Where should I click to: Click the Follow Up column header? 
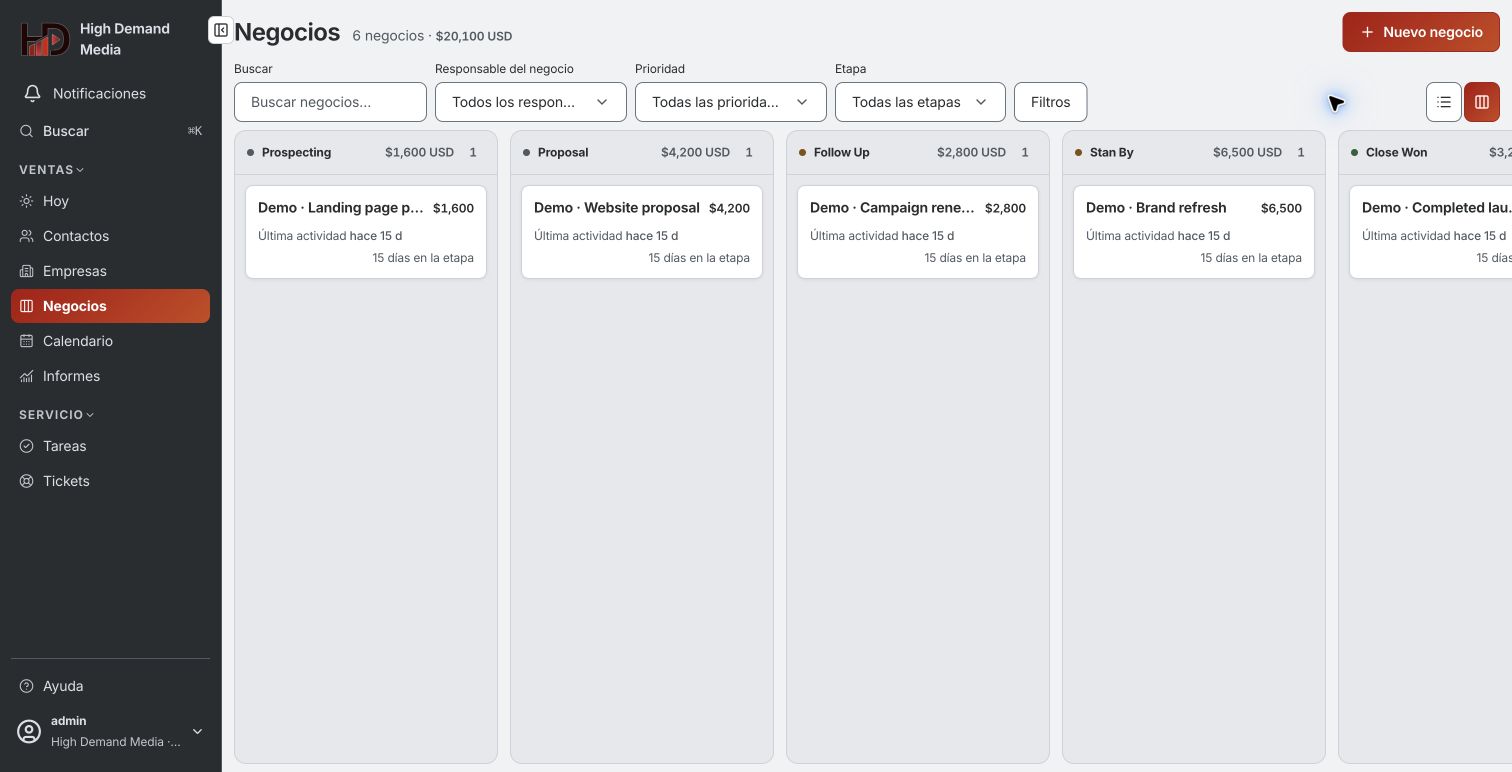[918, 153]
